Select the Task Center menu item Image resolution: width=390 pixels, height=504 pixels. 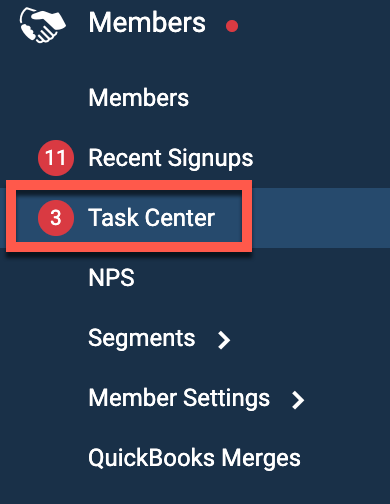(x=151, y=218)
